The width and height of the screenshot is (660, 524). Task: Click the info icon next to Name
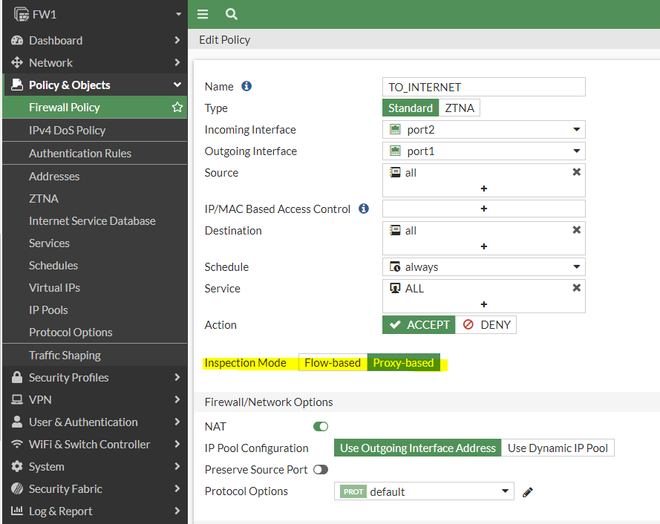coord(247,86)
